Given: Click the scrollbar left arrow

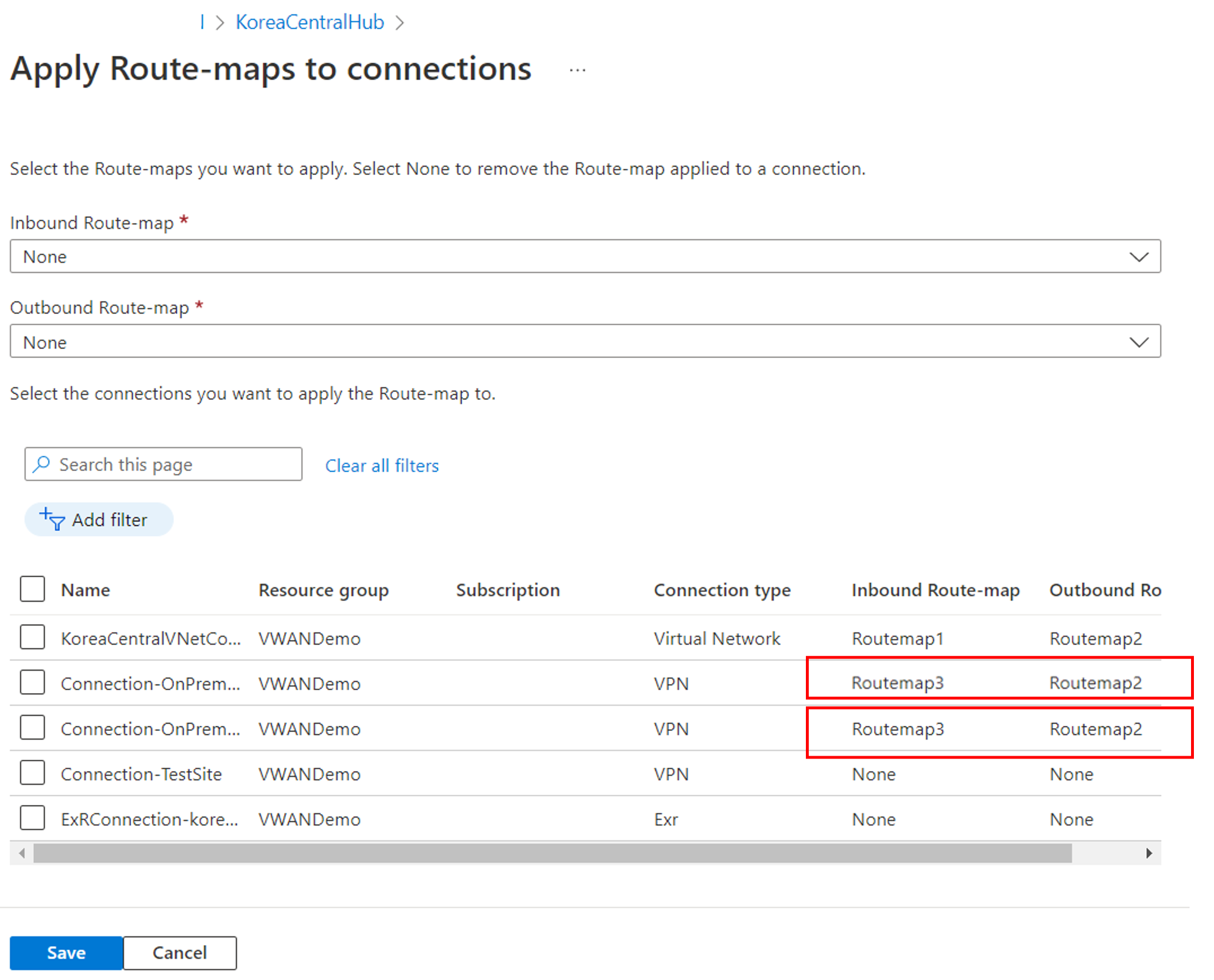Looking at the screenshot, I should pyautogui.click(x=22, y=853).
